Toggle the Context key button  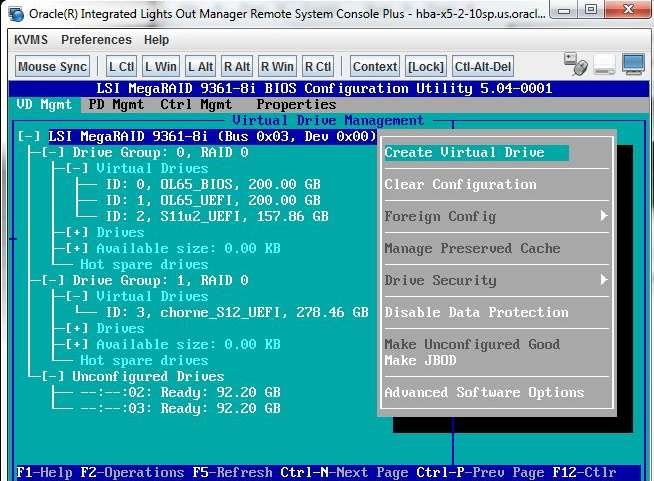click(x=375, y=66)
